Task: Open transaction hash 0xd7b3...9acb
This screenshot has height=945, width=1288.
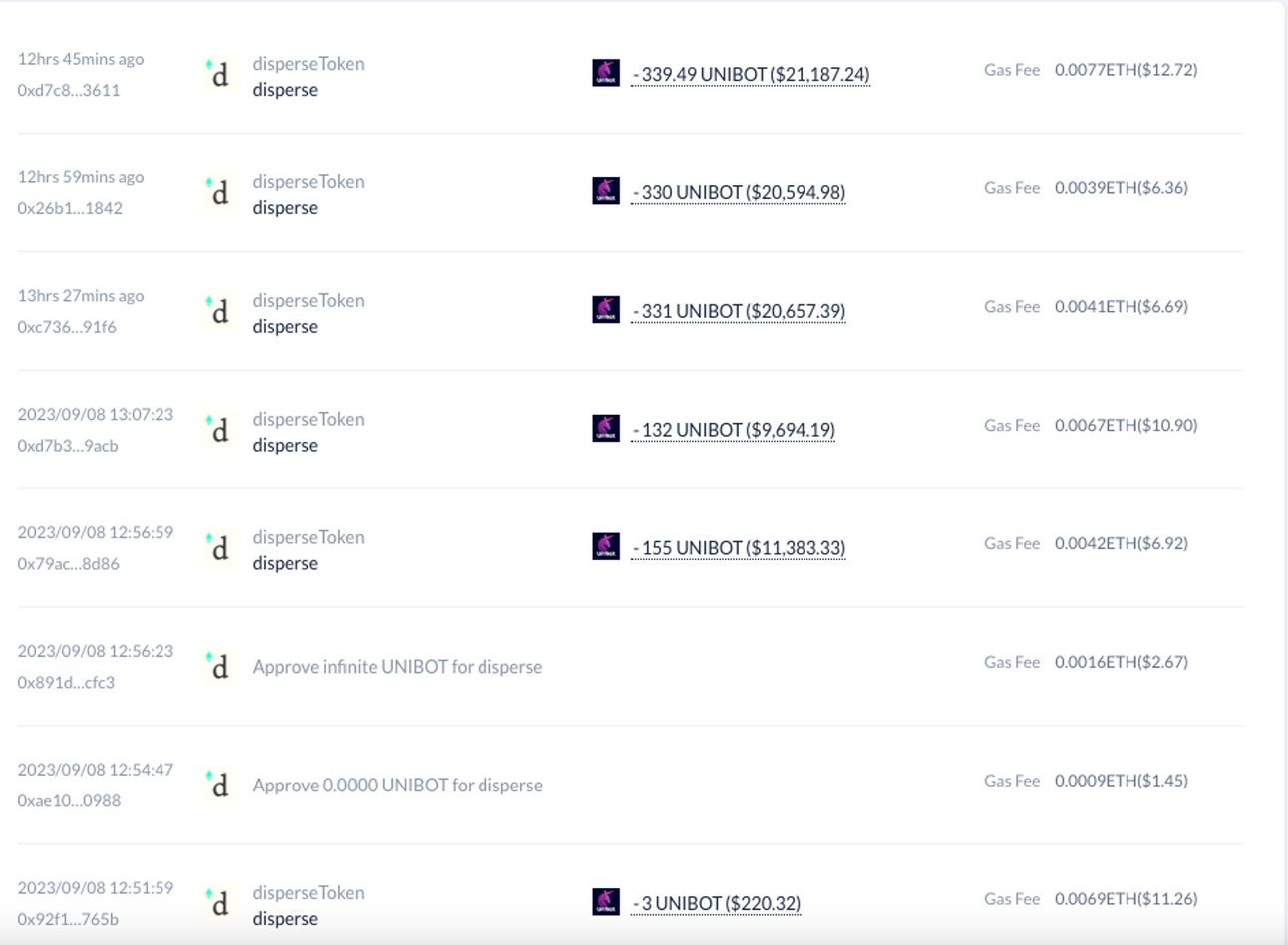Action: point(68,446)
